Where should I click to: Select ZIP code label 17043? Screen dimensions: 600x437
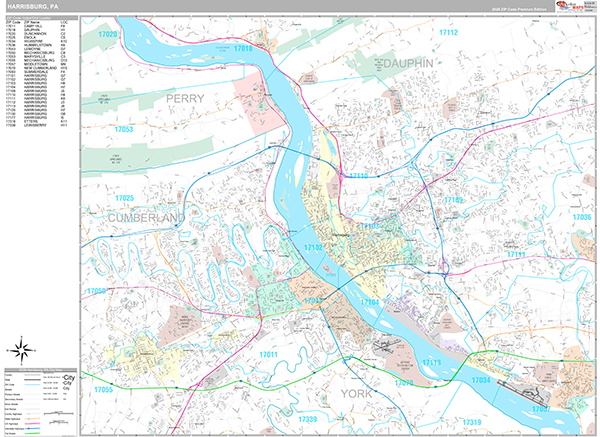(313, 301)
